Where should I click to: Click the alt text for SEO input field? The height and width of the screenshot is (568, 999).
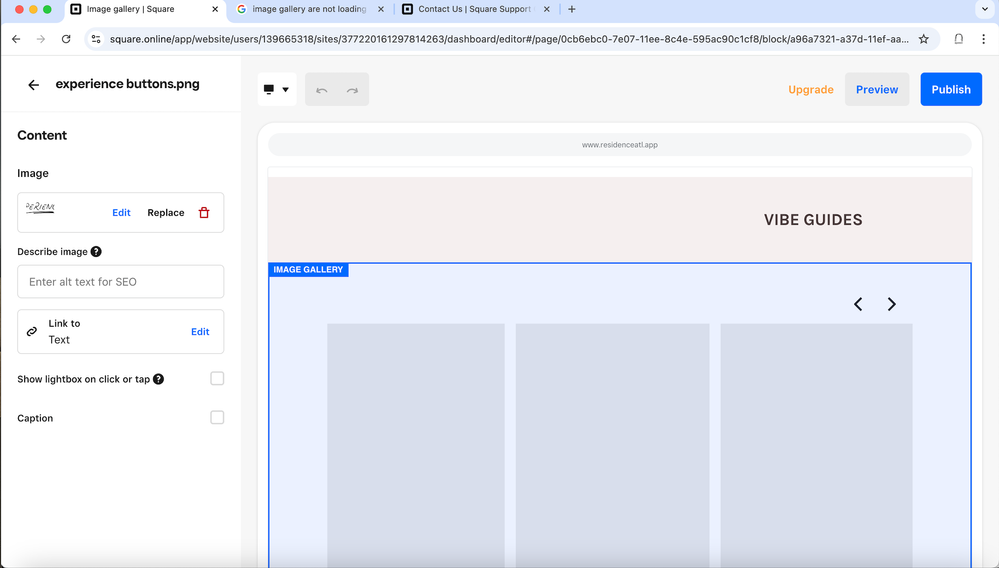pyautogui.click(x=121, y=282)
